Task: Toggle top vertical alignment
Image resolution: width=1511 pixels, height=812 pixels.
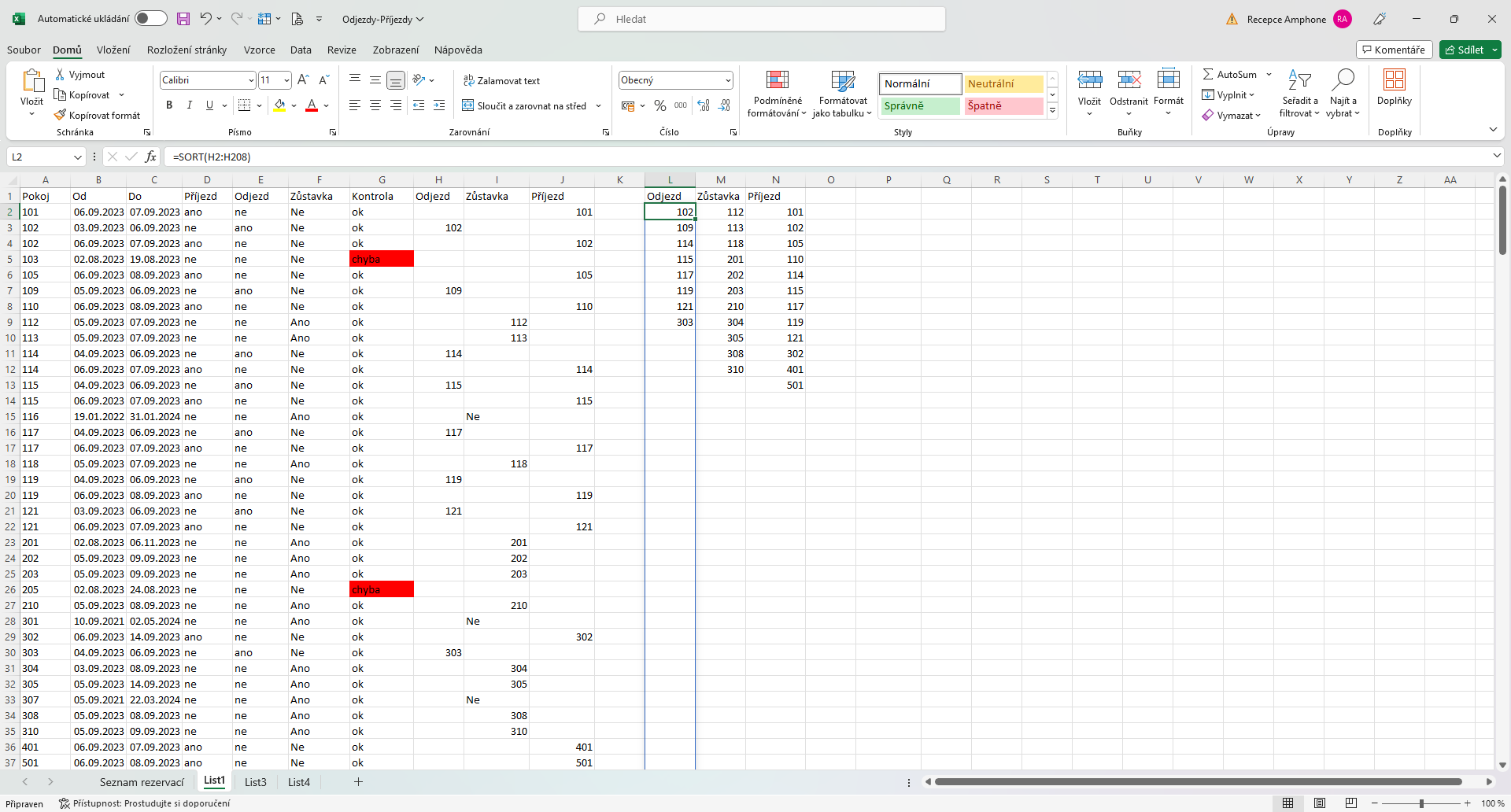Action: [355, 80]
